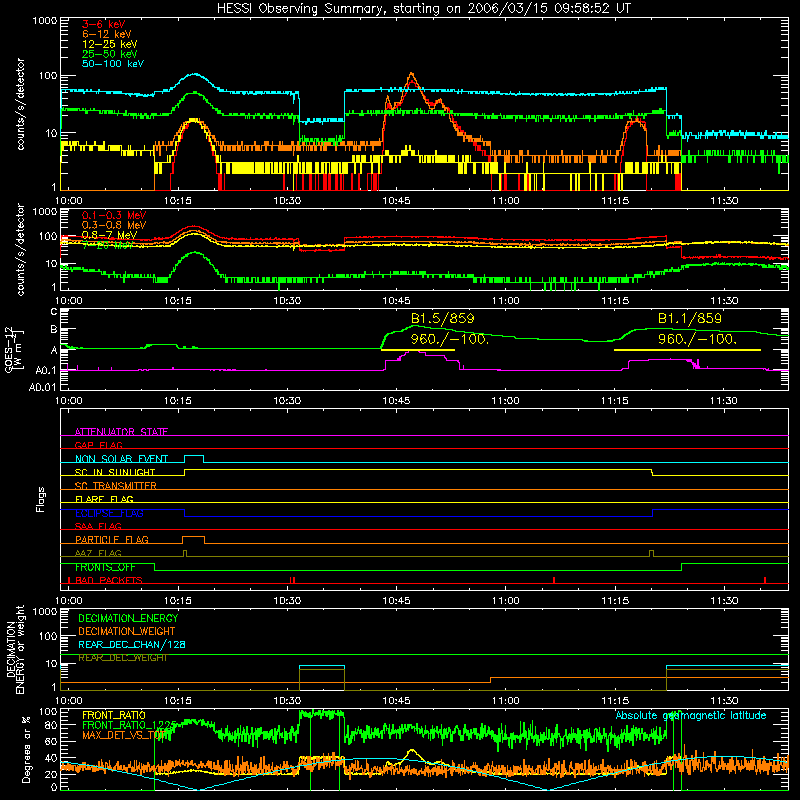800x800 pixels.
Task: Select the DECIMATION_ENERGY legend label
Action: tap(128, 618)
